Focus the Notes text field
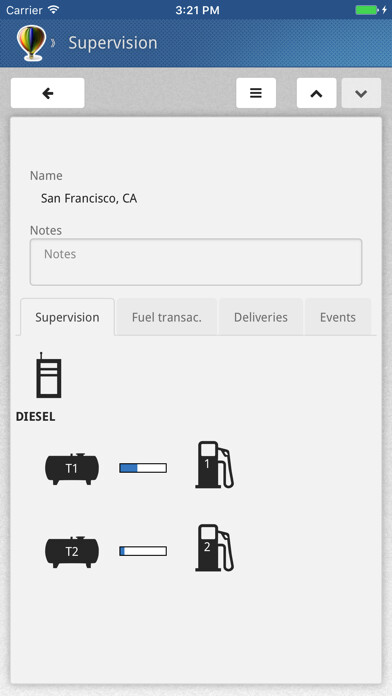 pos(196,262)
